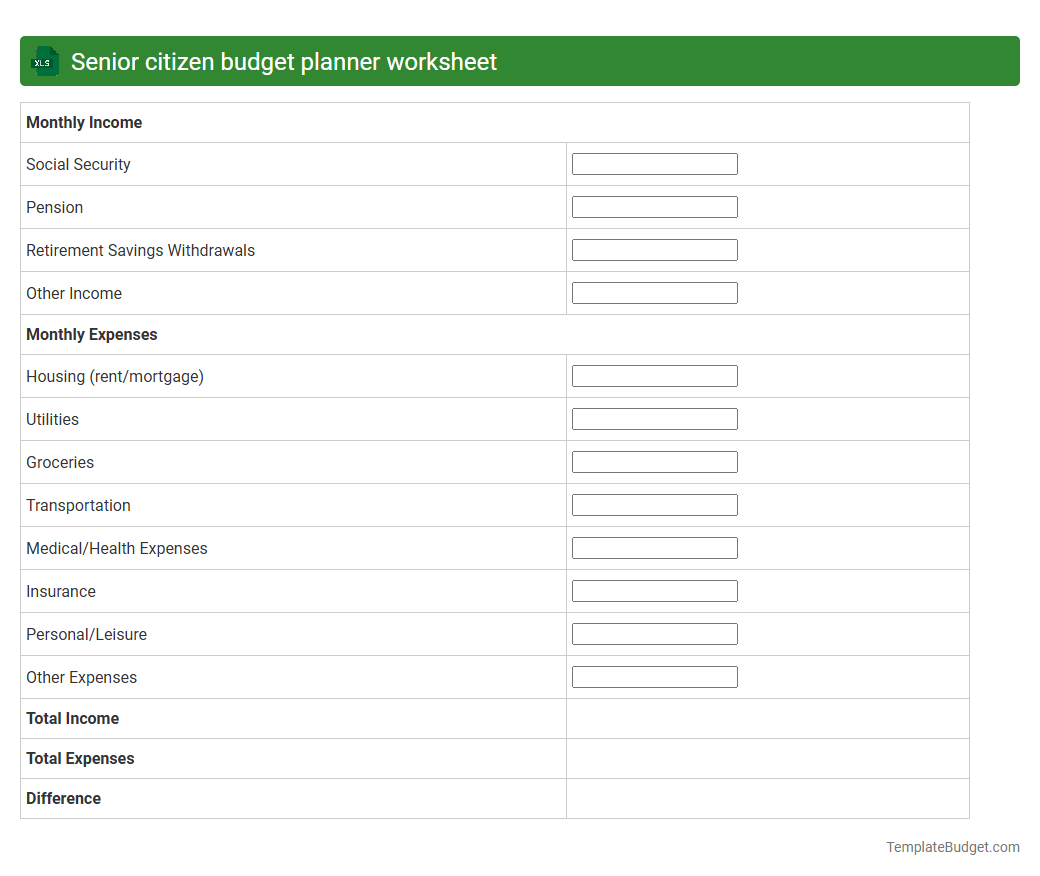Click the Other Income entry field
The height and width of the screenshot is (876, 1040).
(654, 292)
